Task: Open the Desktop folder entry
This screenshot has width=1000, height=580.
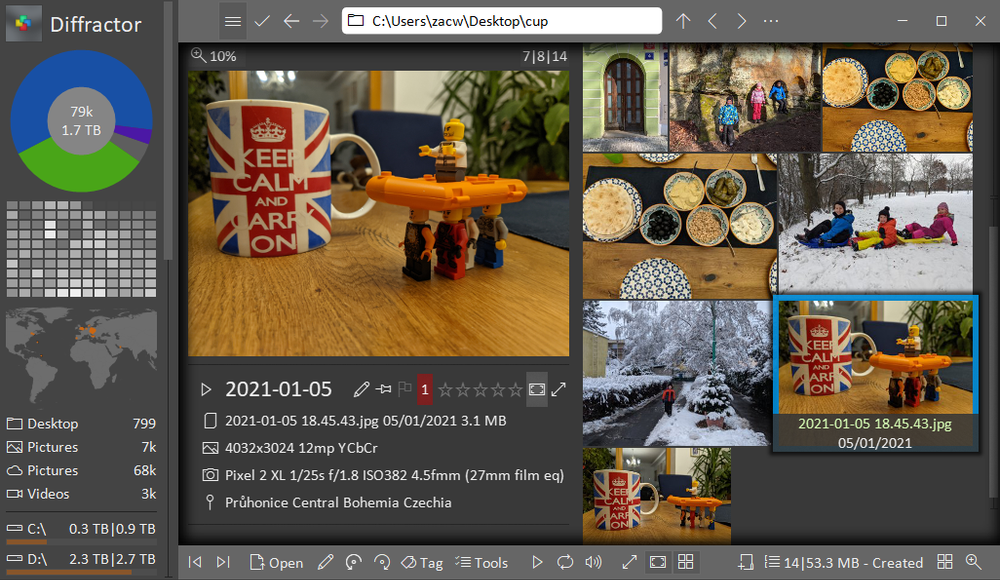Action: (x=81, y=424)
